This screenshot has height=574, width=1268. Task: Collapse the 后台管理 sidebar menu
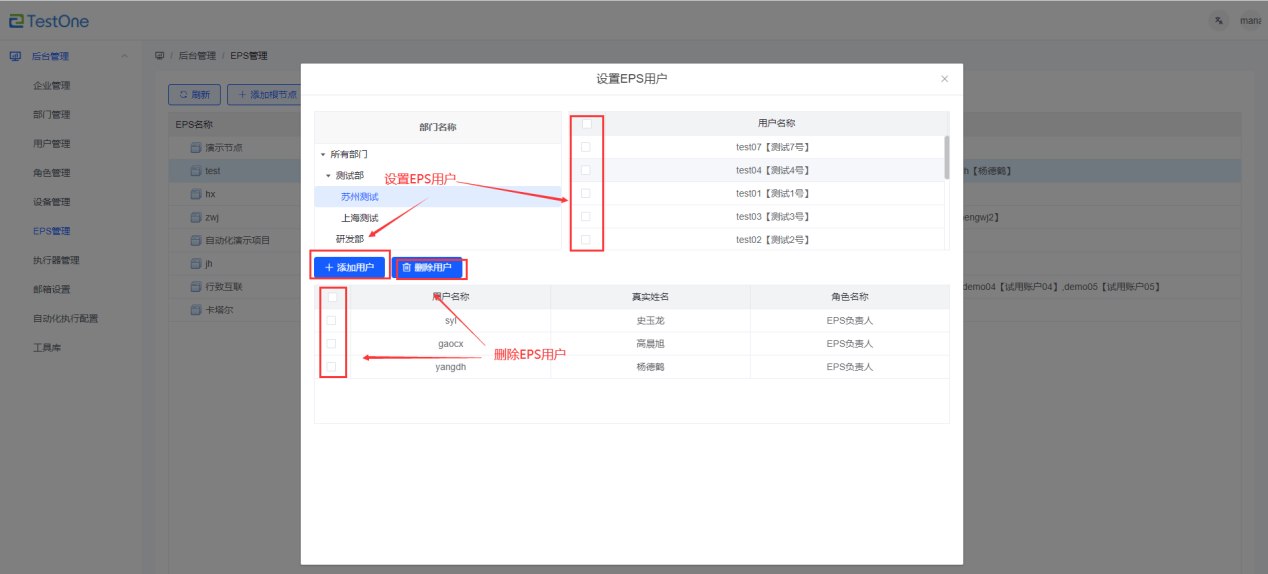pos(124,56)
